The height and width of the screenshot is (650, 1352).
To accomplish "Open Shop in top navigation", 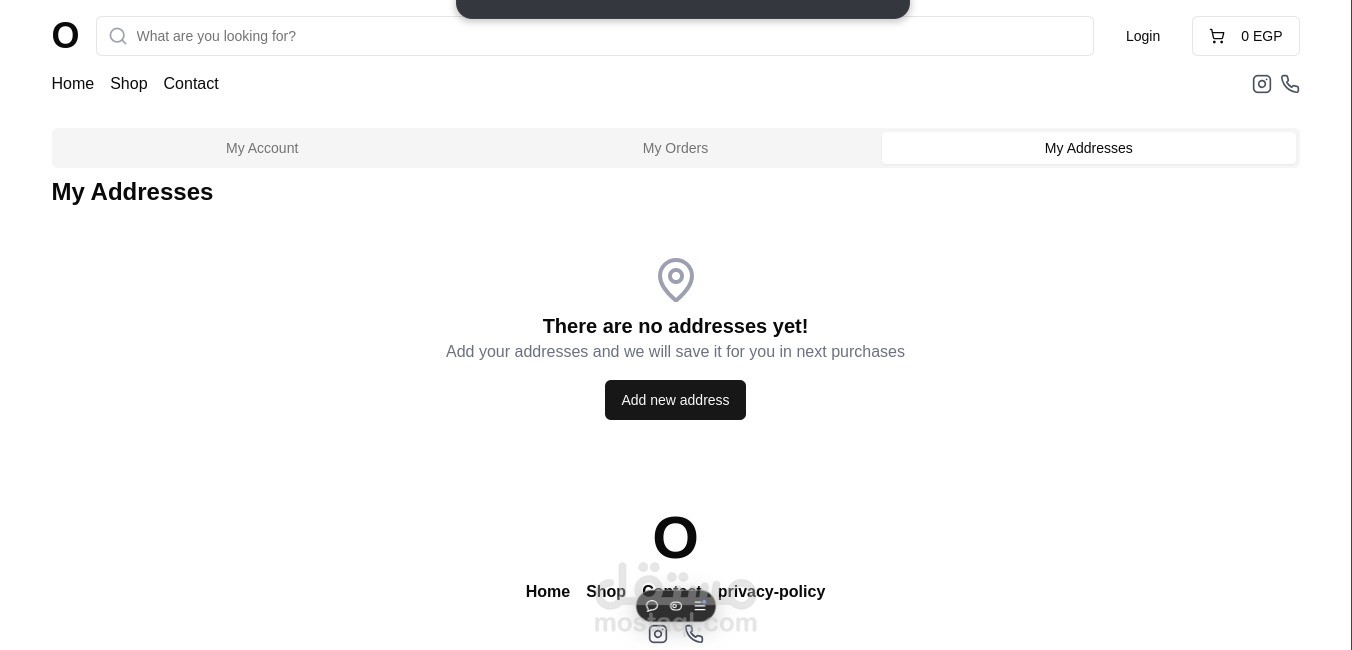I will (129, 84).
